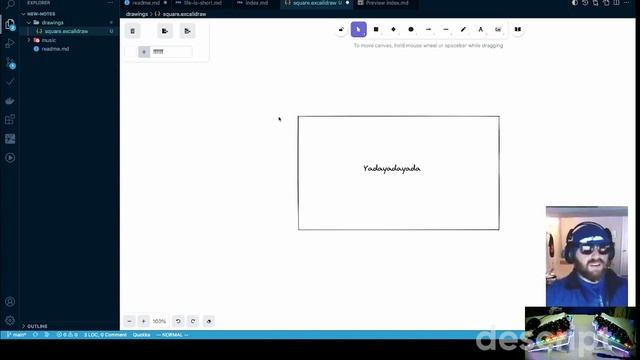The height and width of the screenshot is (360, 640).
Task: Select the freehand Pencil tool
Action: coord(463,29)
